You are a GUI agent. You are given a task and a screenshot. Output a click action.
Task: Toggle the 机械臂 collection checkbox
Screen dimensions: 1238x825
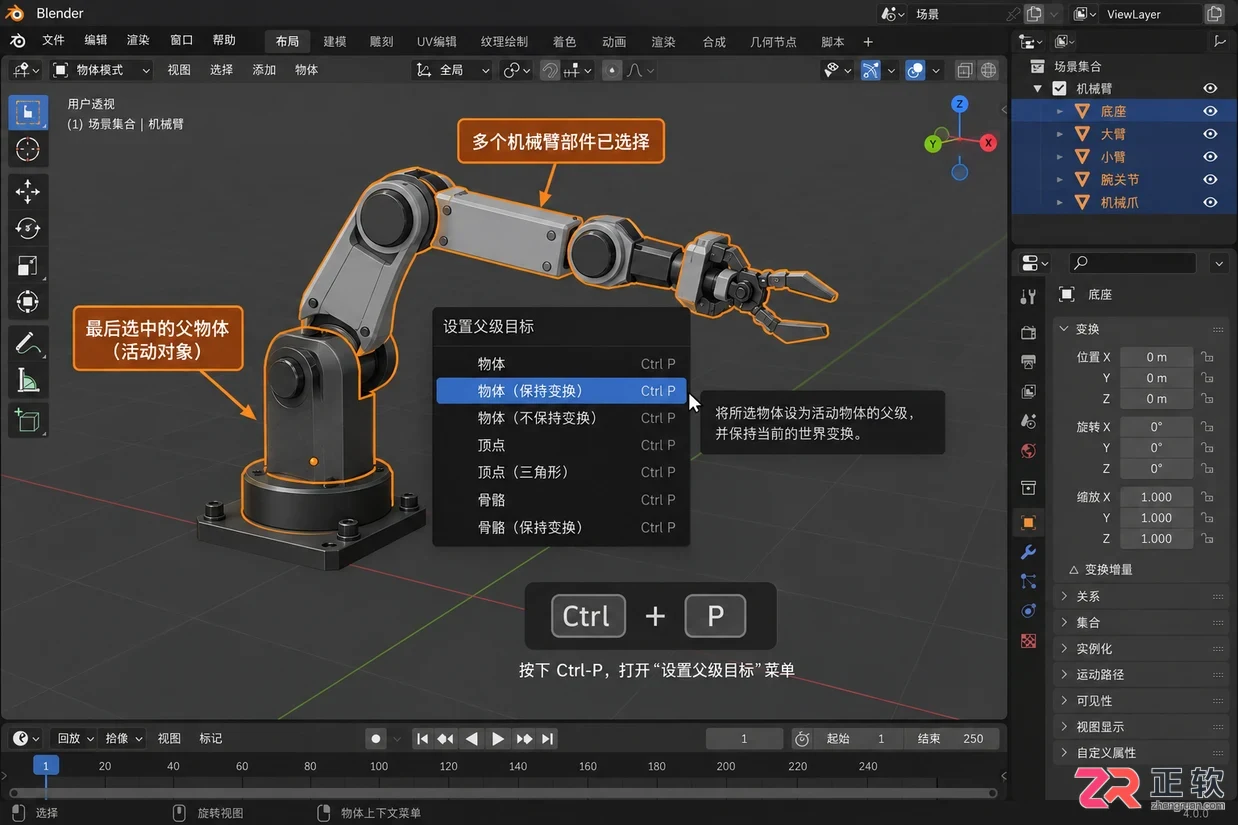[x=1059, y=89]
